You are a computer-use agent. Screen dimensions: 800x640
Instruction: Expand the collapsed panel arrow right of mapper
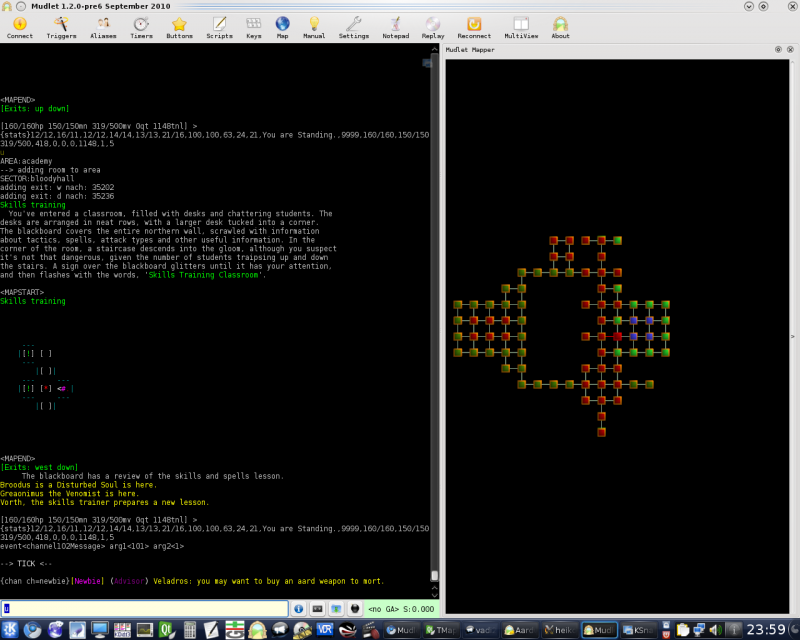[x=792, y=336]
